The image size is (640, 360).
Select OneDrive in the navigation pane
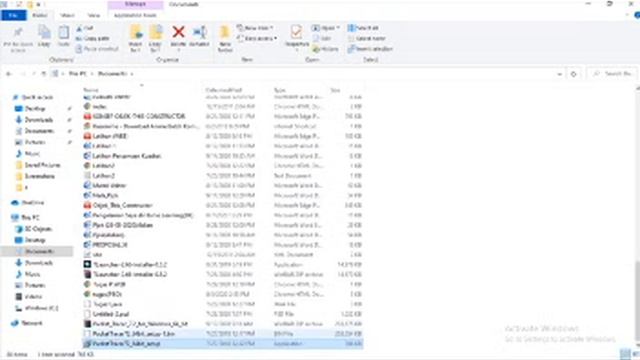coord(33,203)
